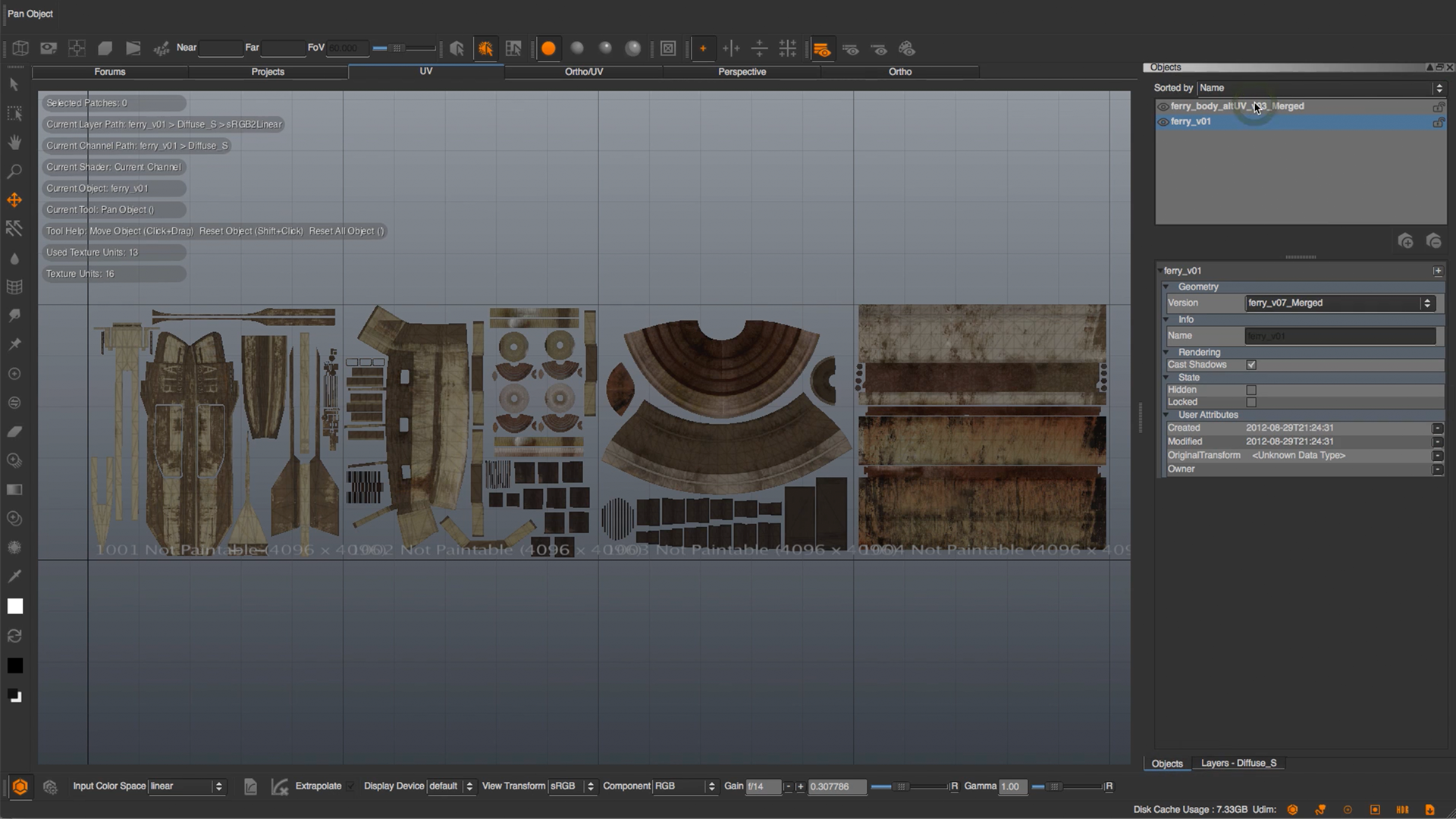The width and height of the screenshot is (1456, 819).
Task: Toggle visibility eye of ferry_body_altUV_v03_Merged
Action: pyautogui.click(x=1163, y=107)
